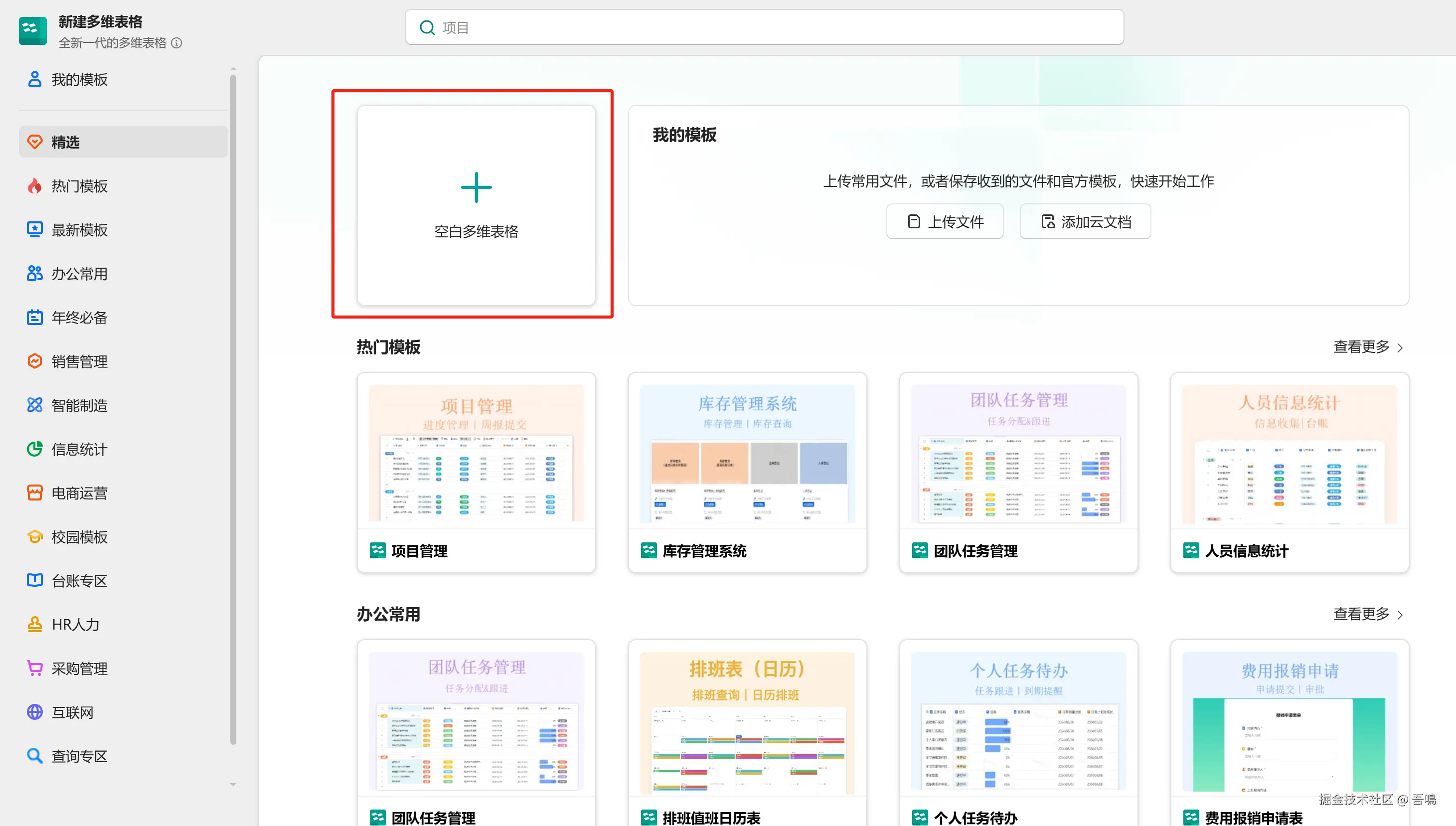Click the graduation cap icon for 校园模板
This screenshot has height=826, width=1456.
pyautogui.click(x=34, y=537)
